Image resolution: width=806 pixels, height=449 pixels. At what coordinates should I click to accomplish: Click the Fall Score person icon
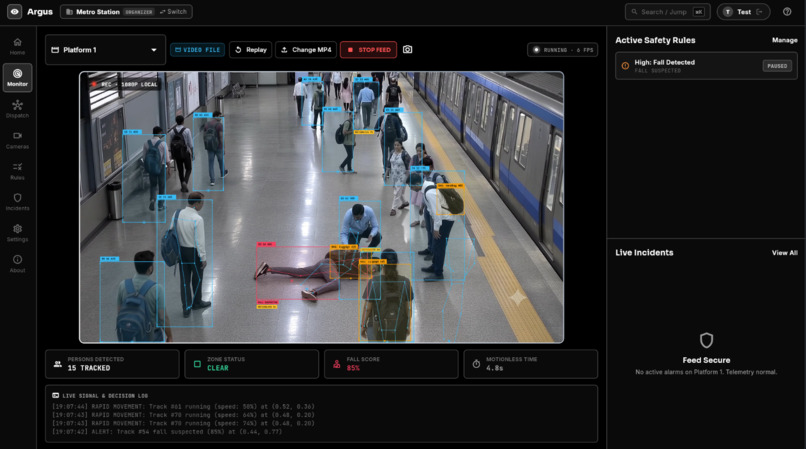pos(337,364)
